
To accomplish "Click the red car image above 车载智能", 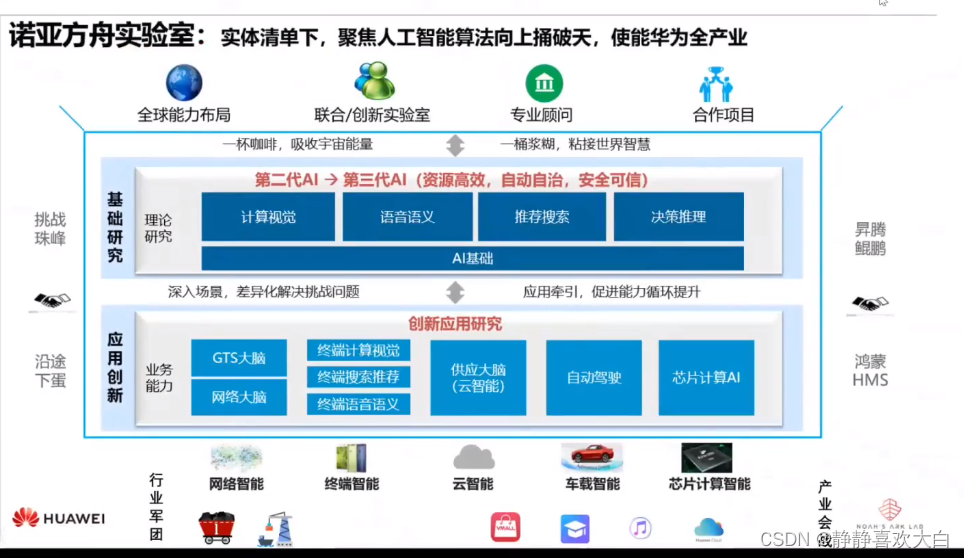I will tap(592, 457).
